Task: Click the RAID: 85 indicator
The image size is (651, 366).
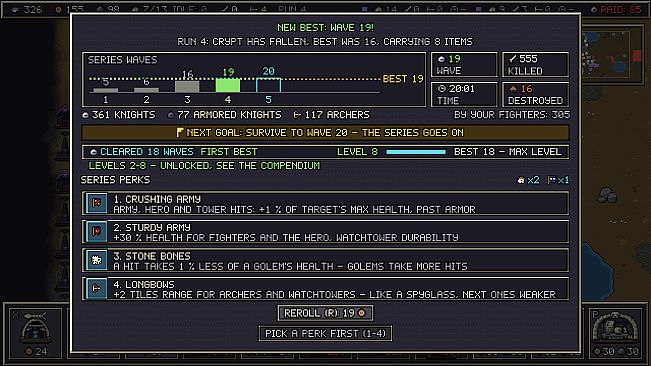Action: pyautogui.click(x=617, y=9)
